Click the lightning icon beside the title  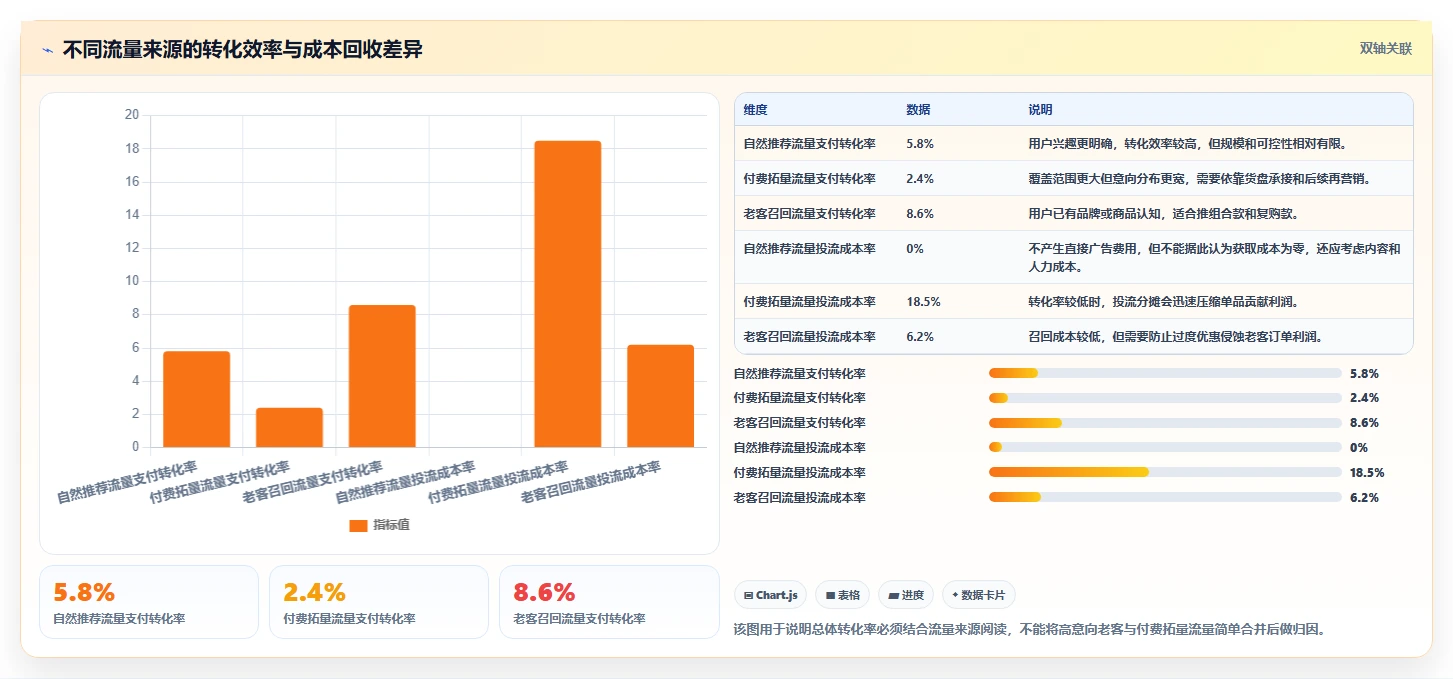point(47,50)
